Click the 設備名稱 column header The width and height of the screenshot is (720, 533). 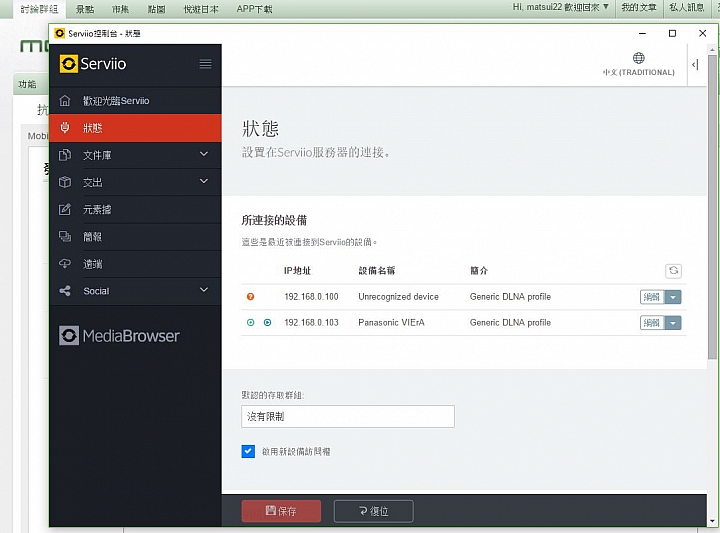tap(377, 270)
